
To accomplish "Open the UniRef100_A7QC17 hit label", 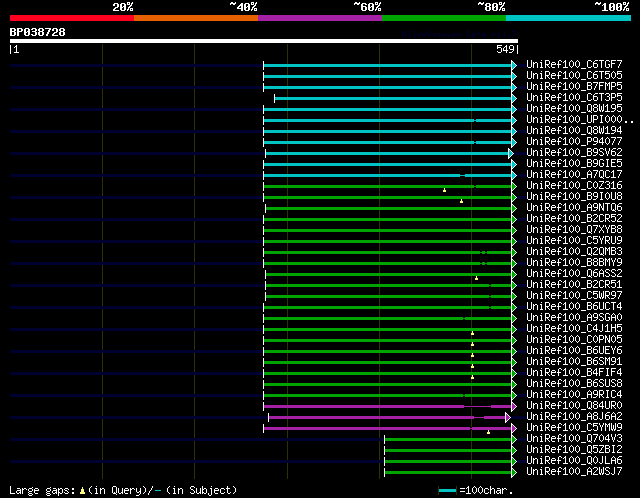I will point(573,174).
